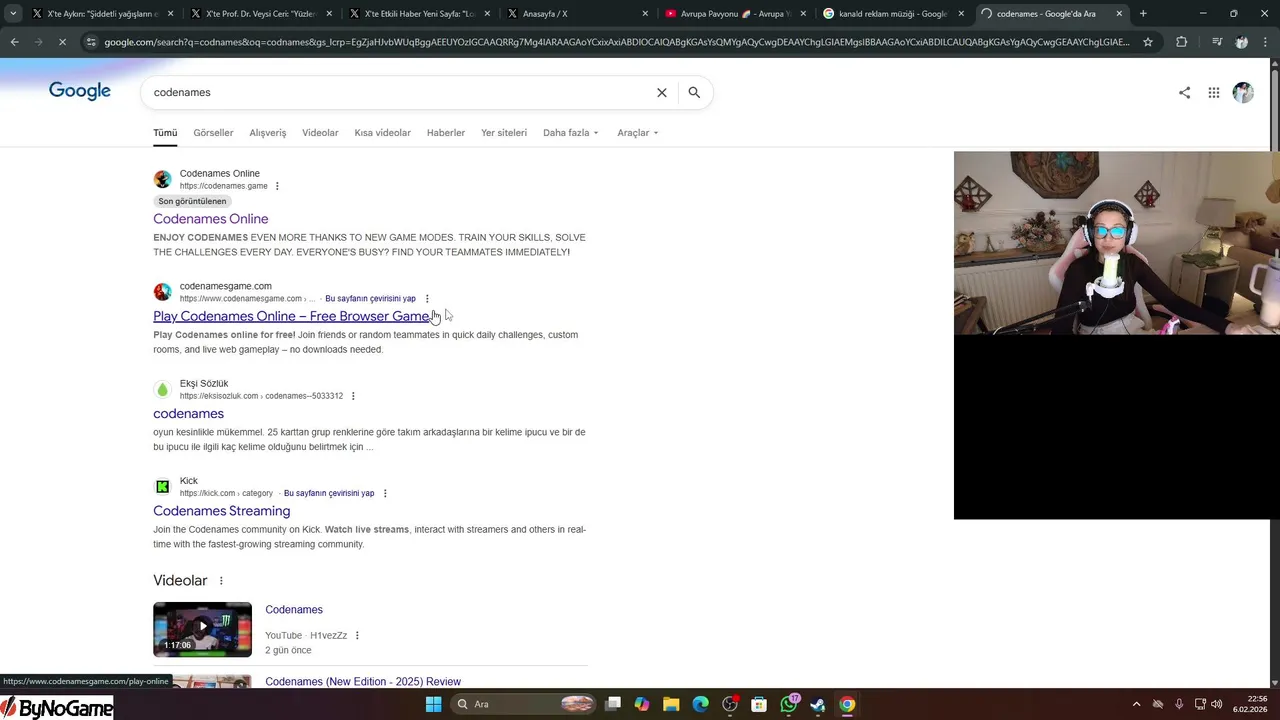
Task: Open WhatsApp from the taskbar
Action: (789, 704)
